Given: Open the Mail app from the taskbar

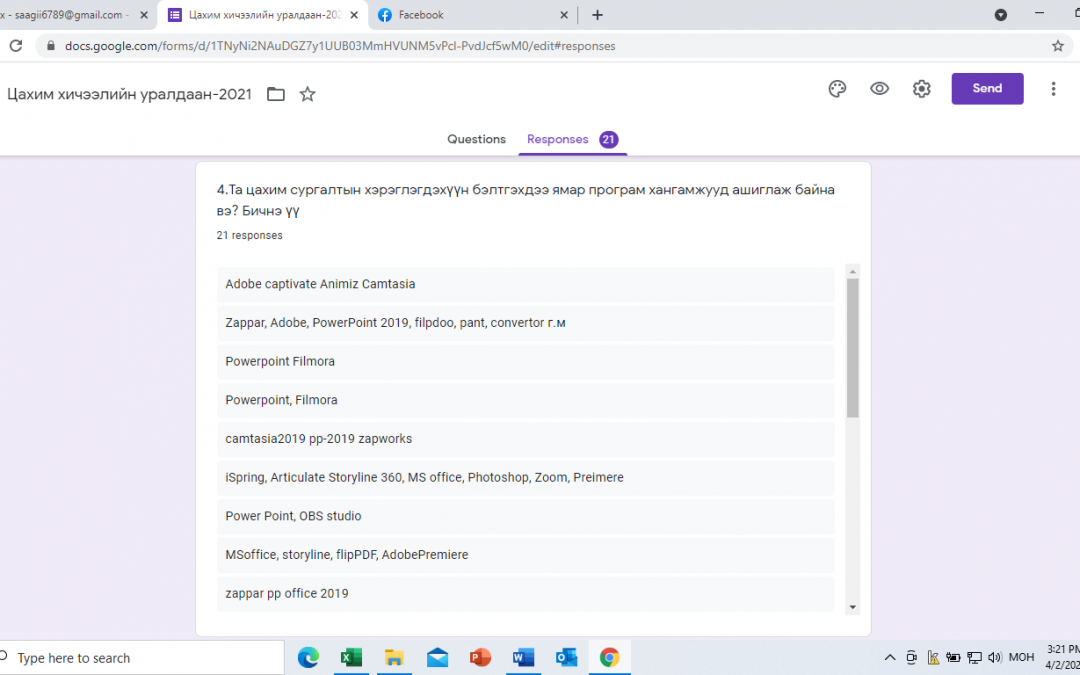Looking at the screenshot, I should click(437, 658).
